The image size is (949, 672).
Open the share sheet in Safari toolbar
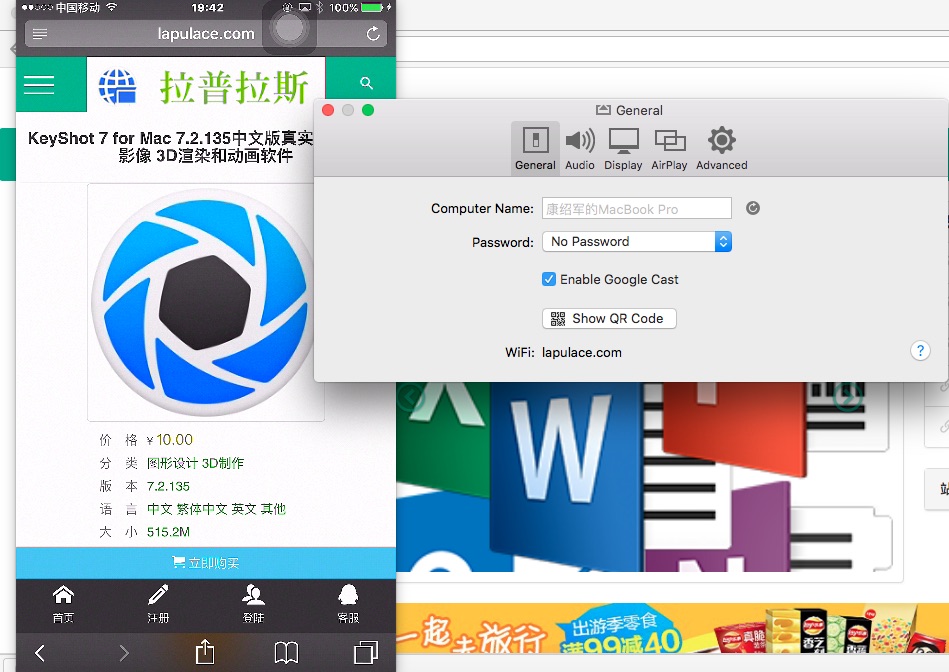point(204,651)
